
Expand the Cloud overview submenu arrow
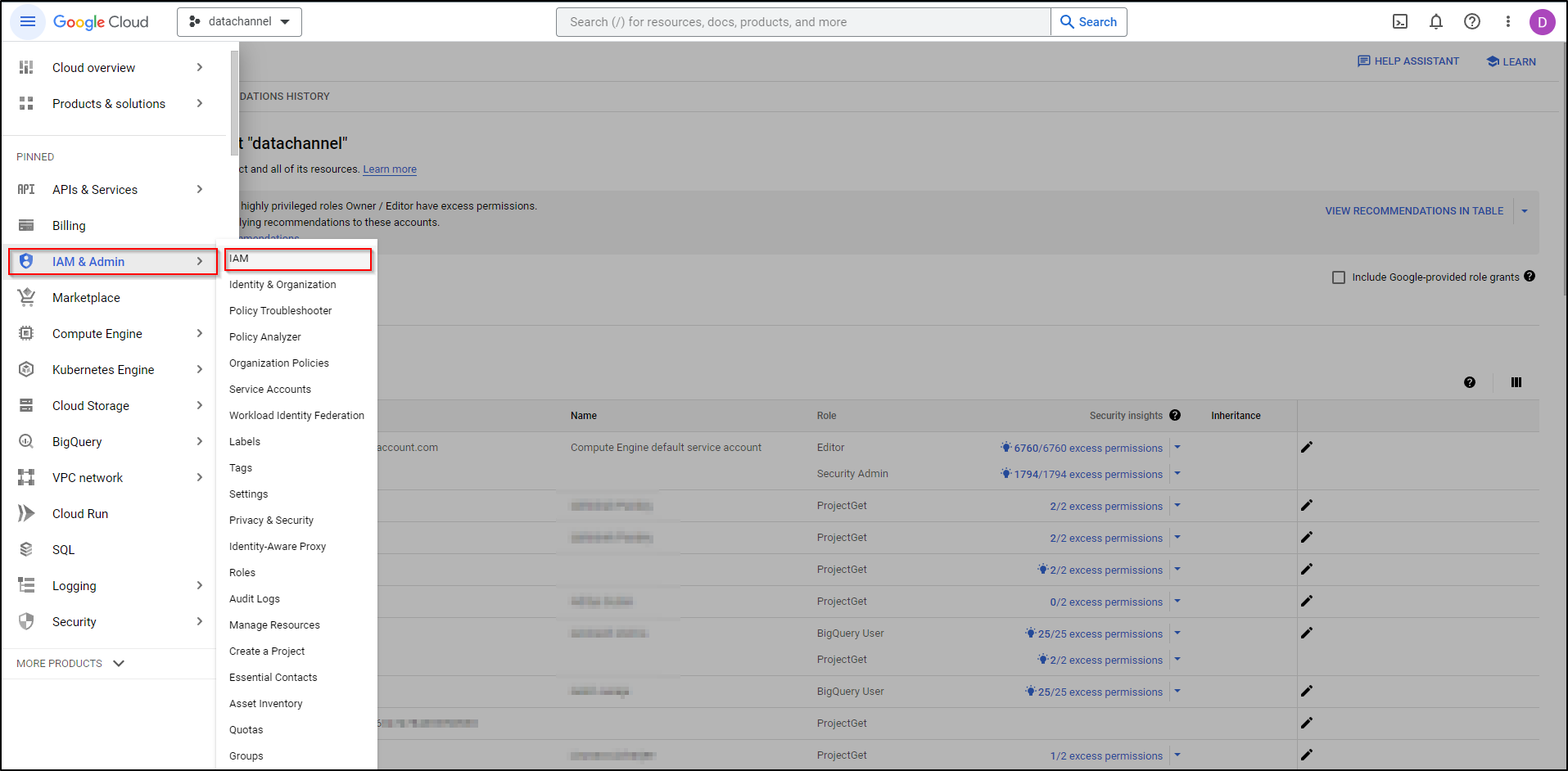(200, 67)
